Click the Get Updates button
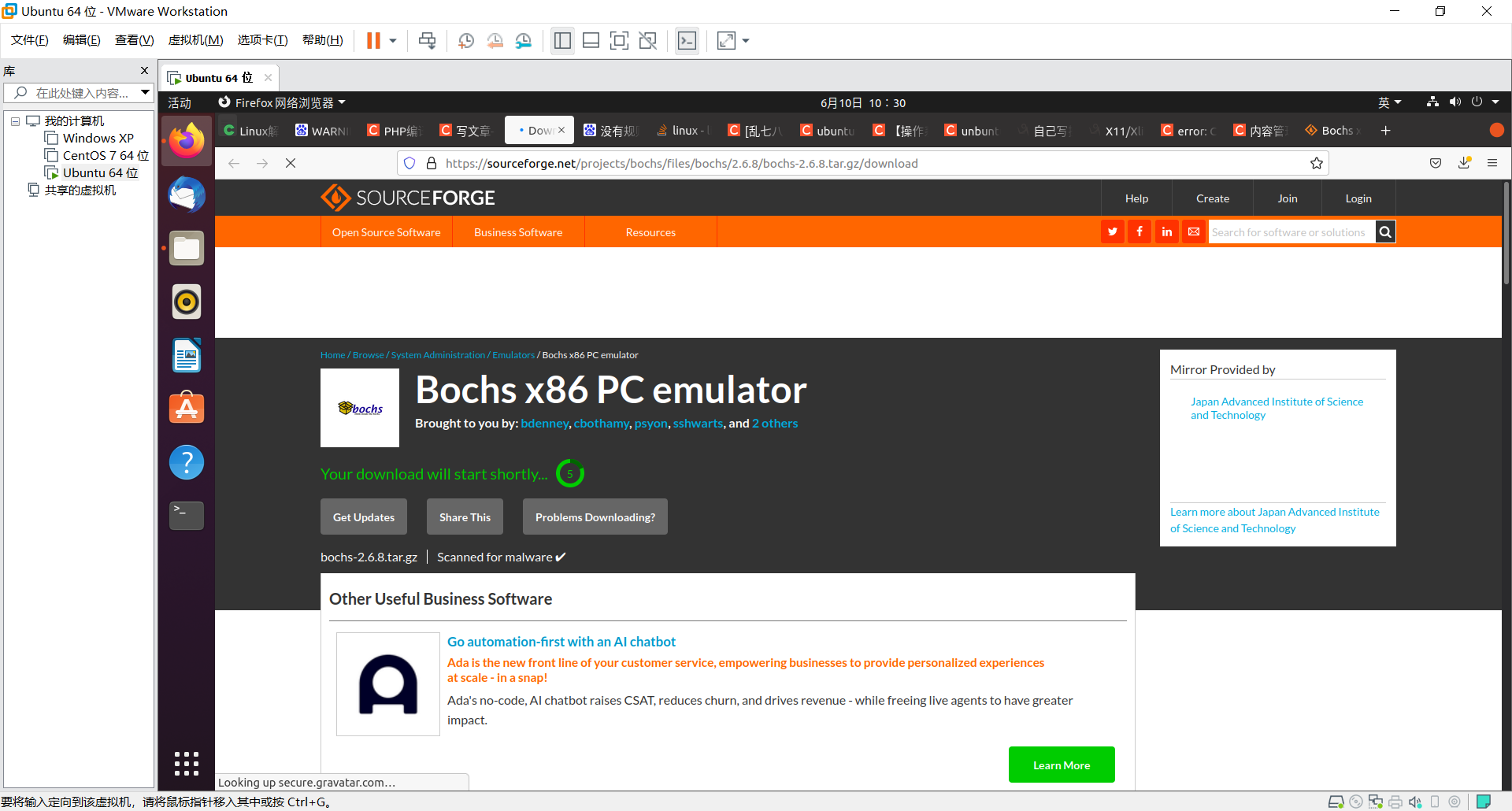Image resolution: width=1512 pixels, height=811 pixels. [x=364, y=517]
